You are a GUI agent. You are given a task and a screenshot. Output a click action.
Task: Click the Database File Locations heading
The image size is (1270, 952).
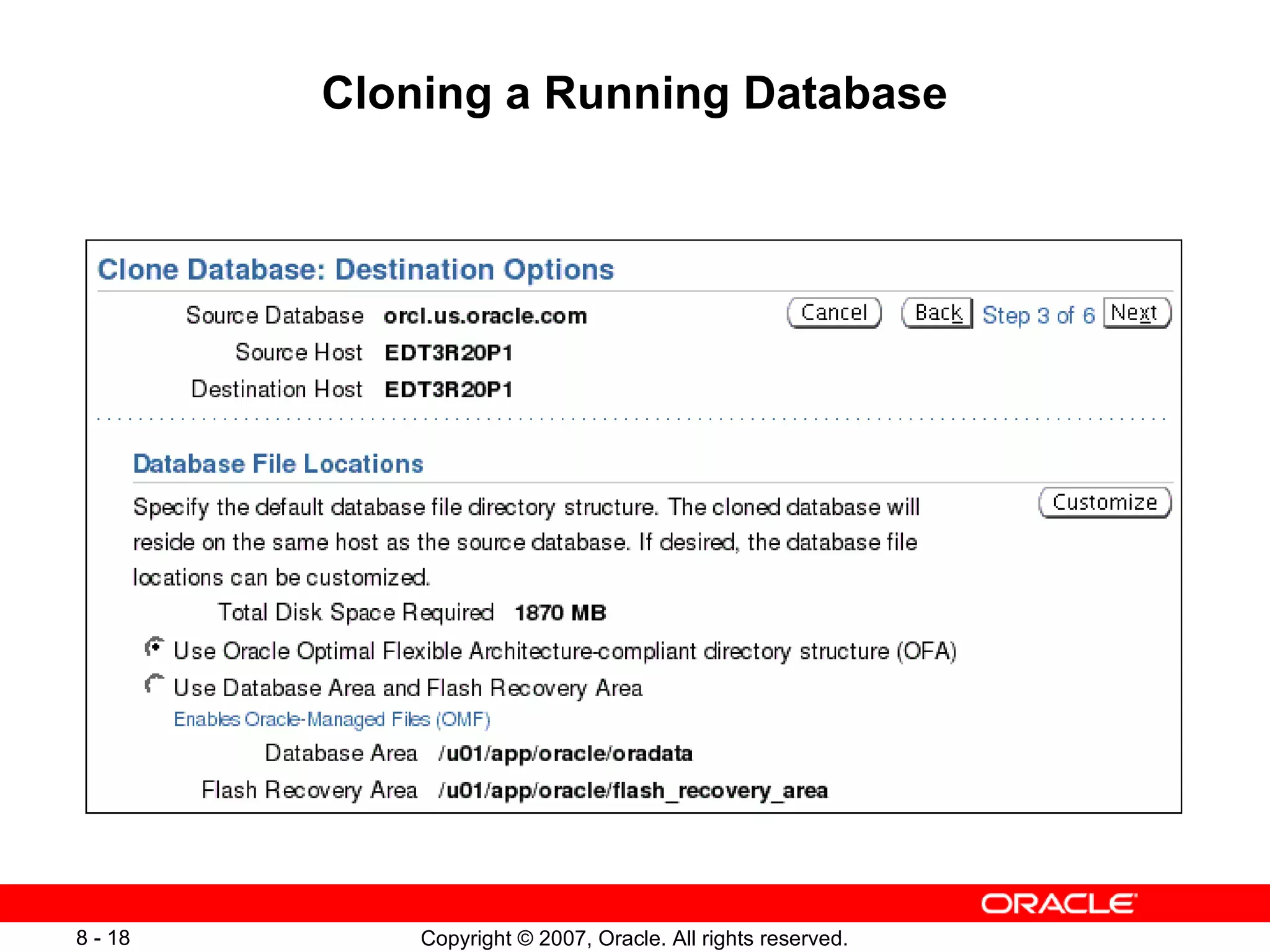click(278, 464)
